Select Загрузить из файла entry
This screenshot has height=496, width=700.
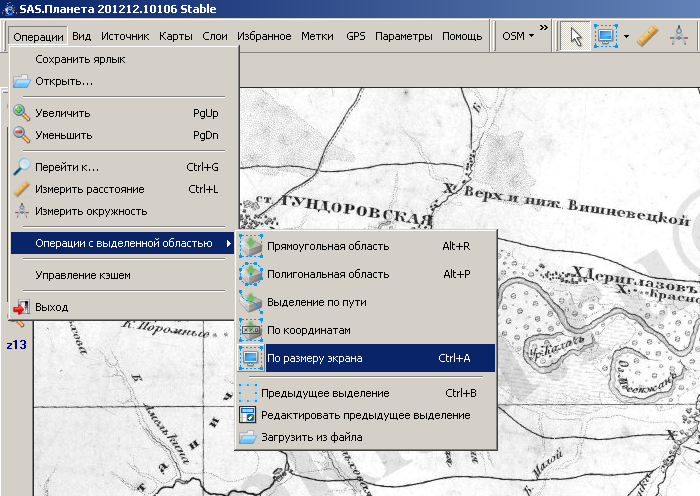(x=366, y=437)
